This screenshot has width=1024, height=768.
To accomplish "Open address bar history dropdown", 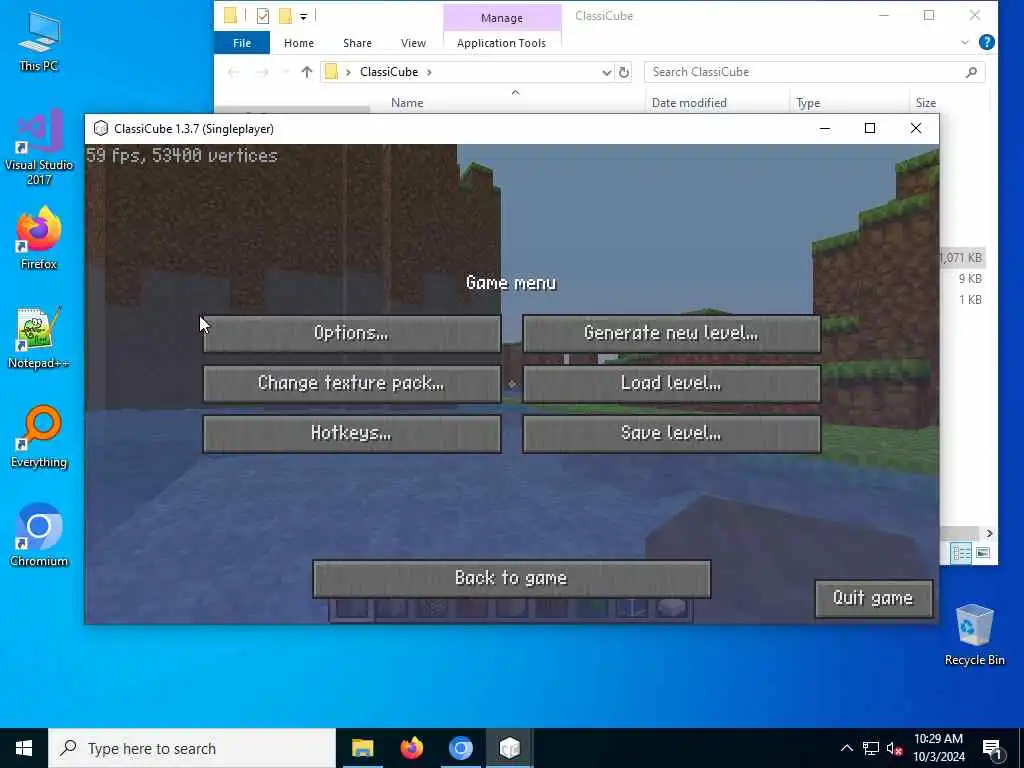I will 607,72.
